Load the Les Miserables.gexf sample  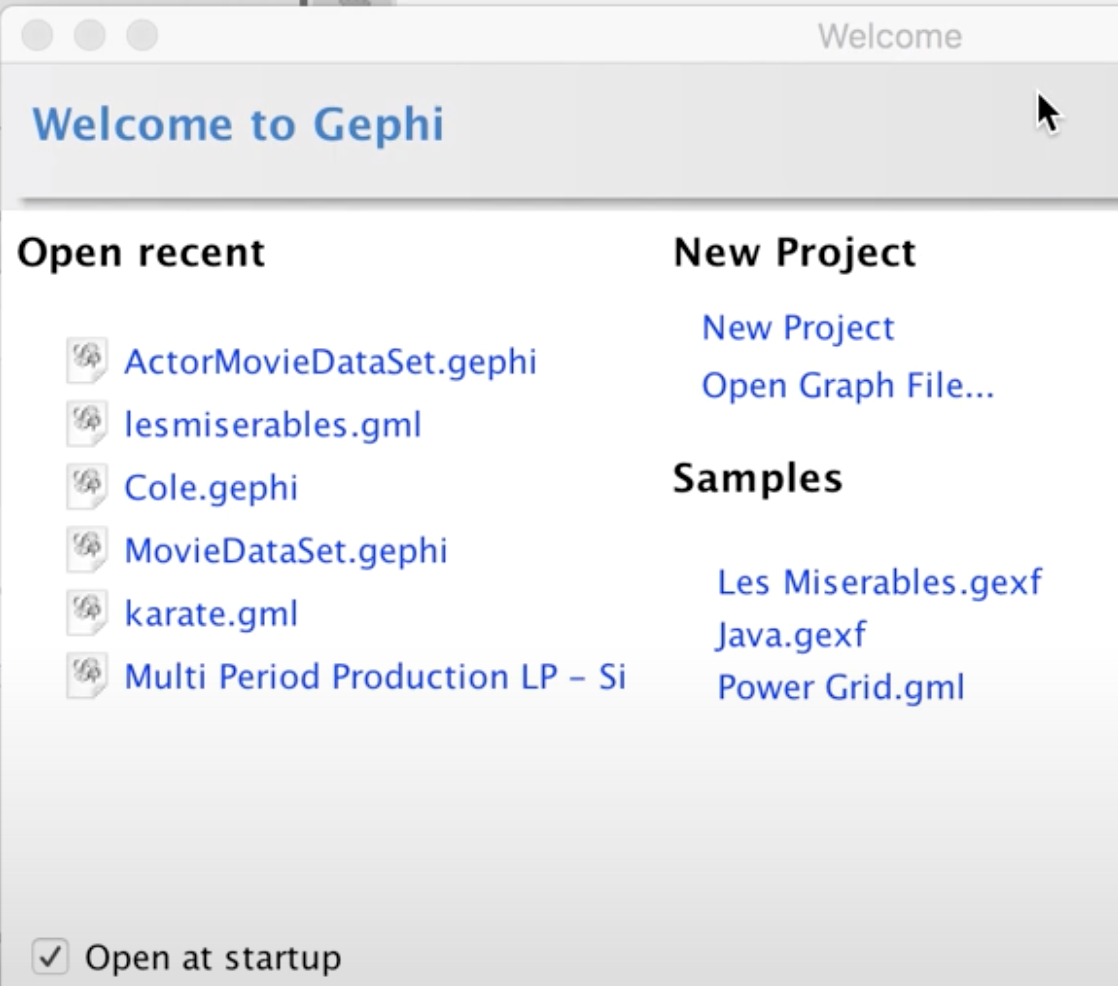(879, 581)
